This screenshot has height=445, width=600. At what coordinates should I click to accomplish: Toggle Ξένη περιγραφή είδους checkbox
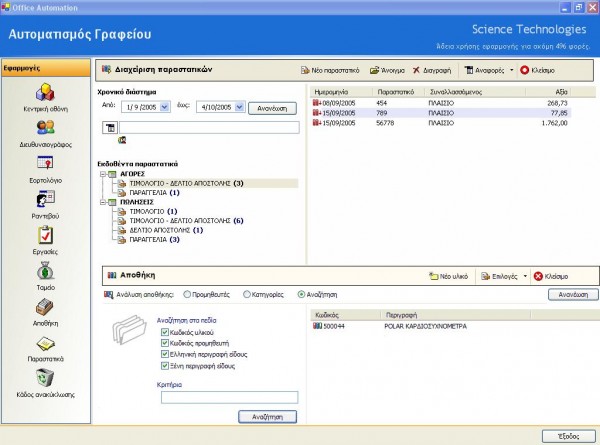point(165,366)
